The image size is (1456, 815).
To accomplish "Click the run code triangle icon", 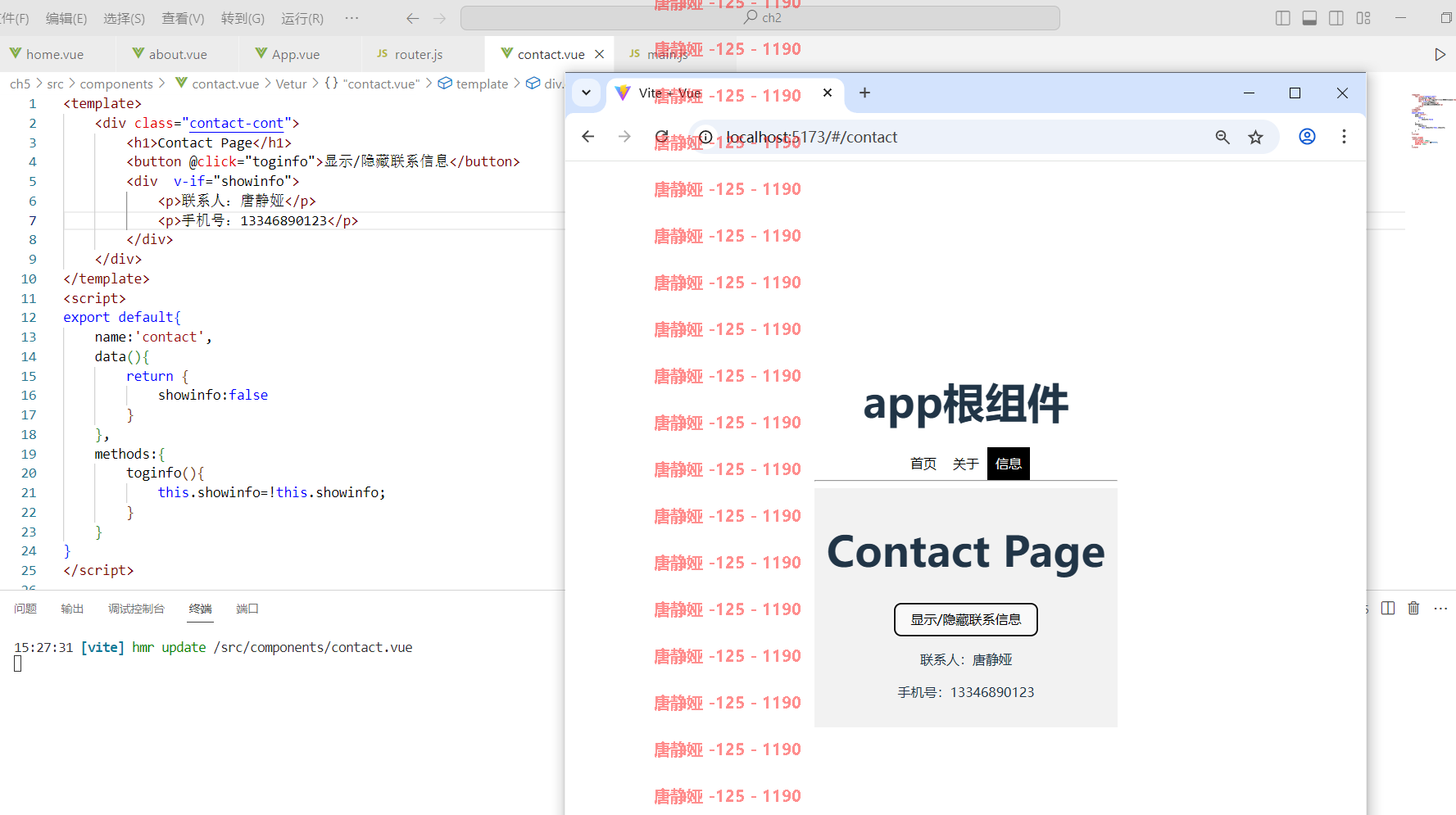I will (x=1440, y=55).
